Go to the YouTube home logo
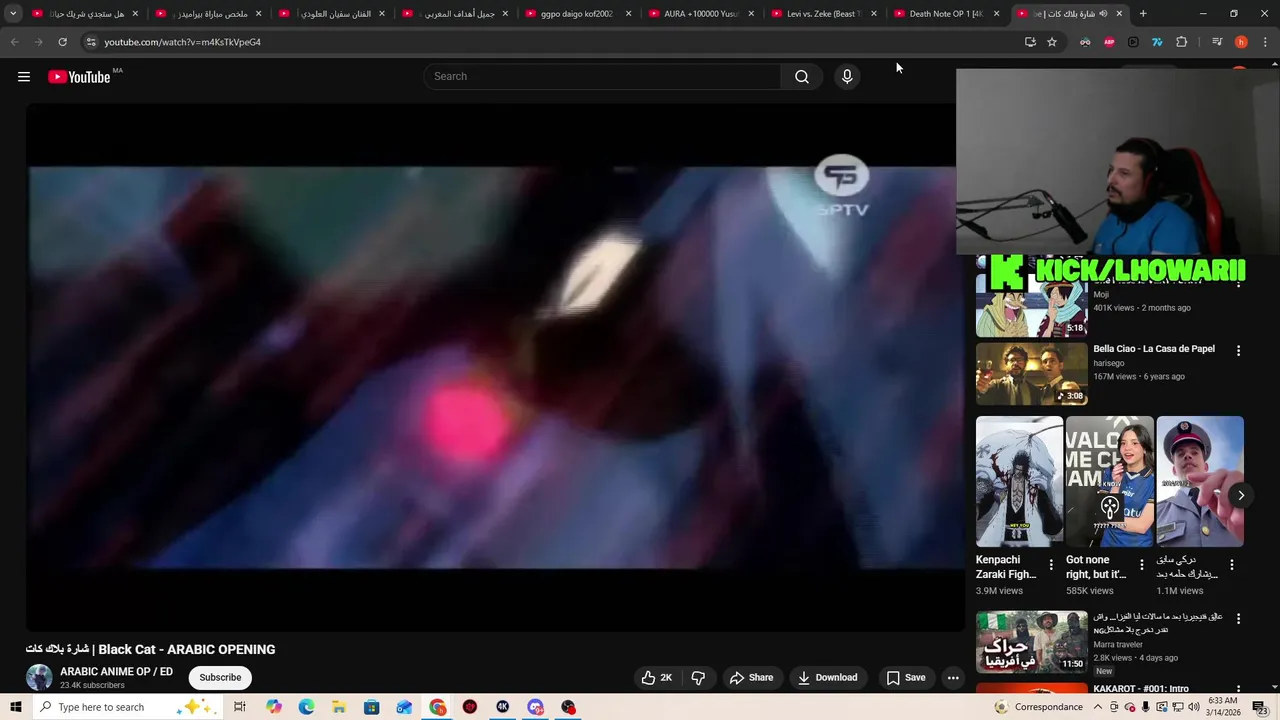The image size is (1280, 720). tap(79, 77)
